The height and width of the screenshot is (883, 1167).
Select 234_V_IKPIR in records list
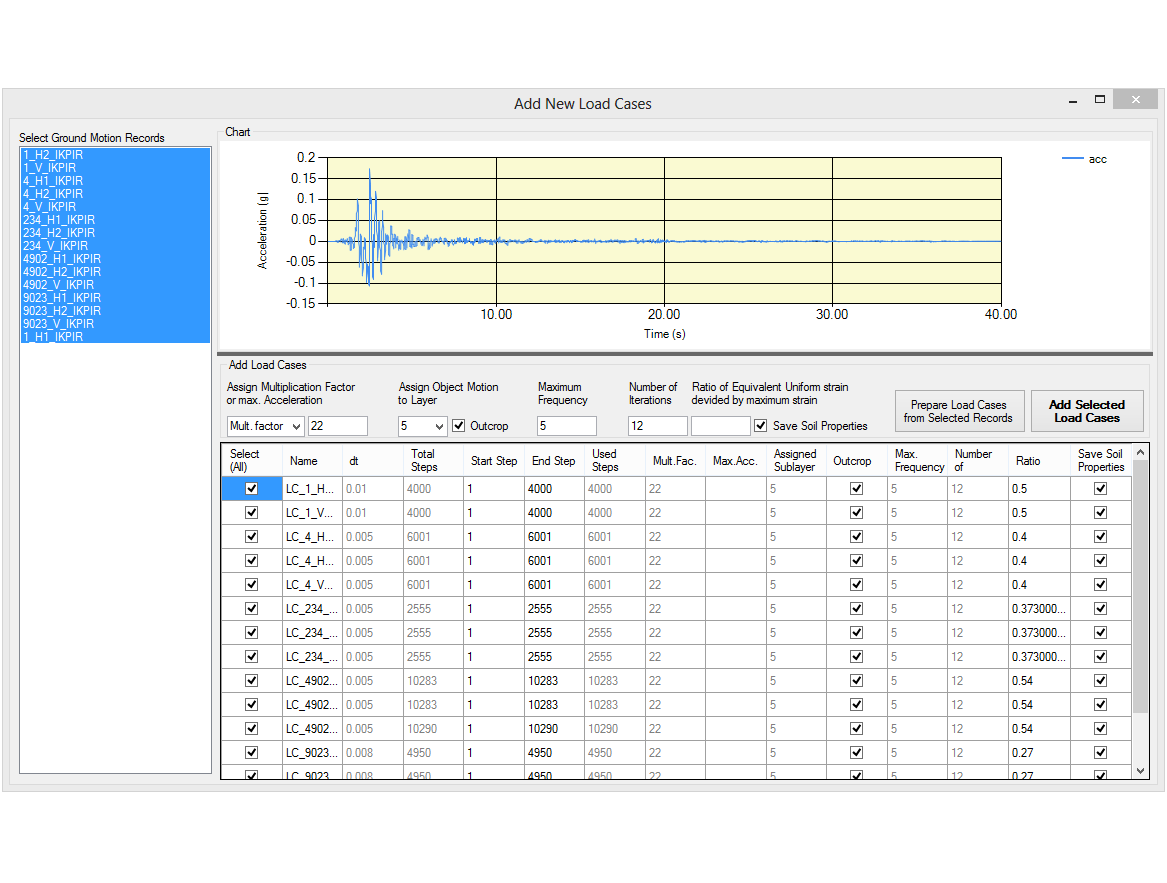(x=56, y=246)
